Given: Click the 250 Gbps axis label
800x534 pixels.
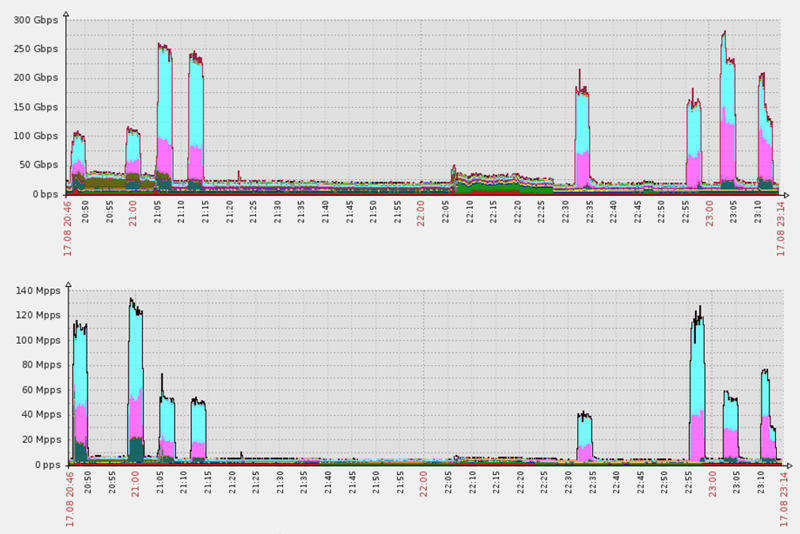Looking at the screenshot, I should [36, 49].
